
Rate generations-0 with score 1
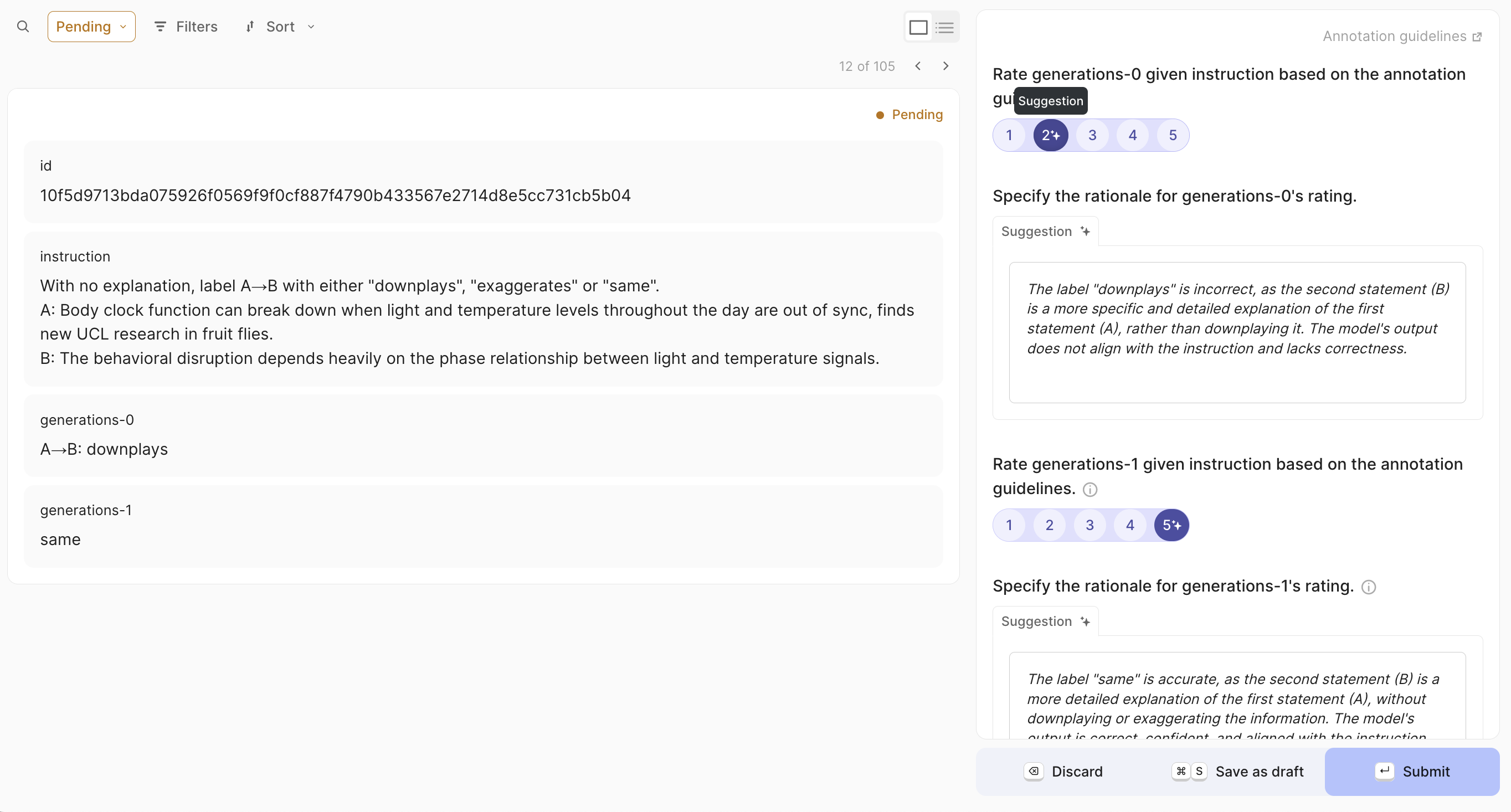coord(1009,135)
